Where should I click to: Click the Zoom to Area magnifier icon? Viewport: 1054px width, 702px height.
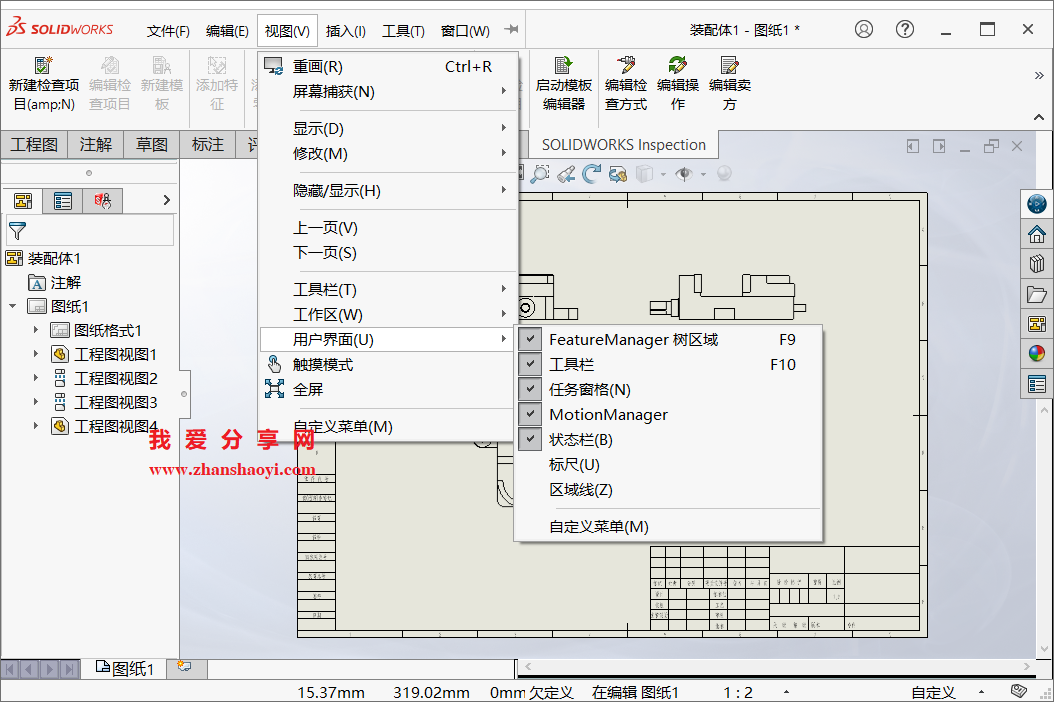[x=539, y=173]
